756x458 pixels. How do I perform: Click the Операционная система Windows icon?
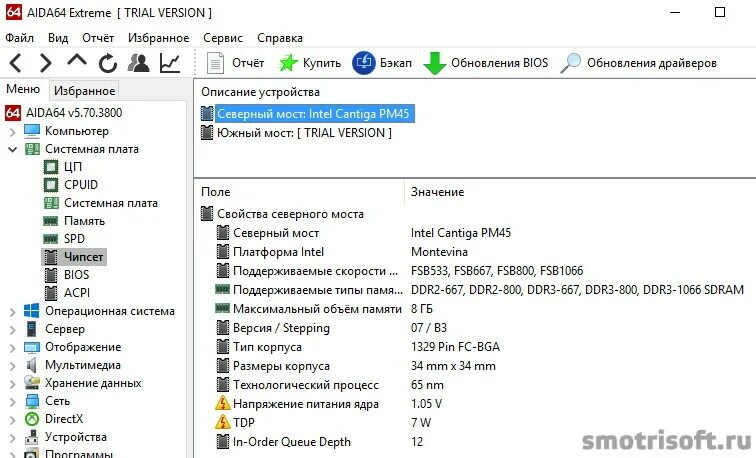(32, 311)
